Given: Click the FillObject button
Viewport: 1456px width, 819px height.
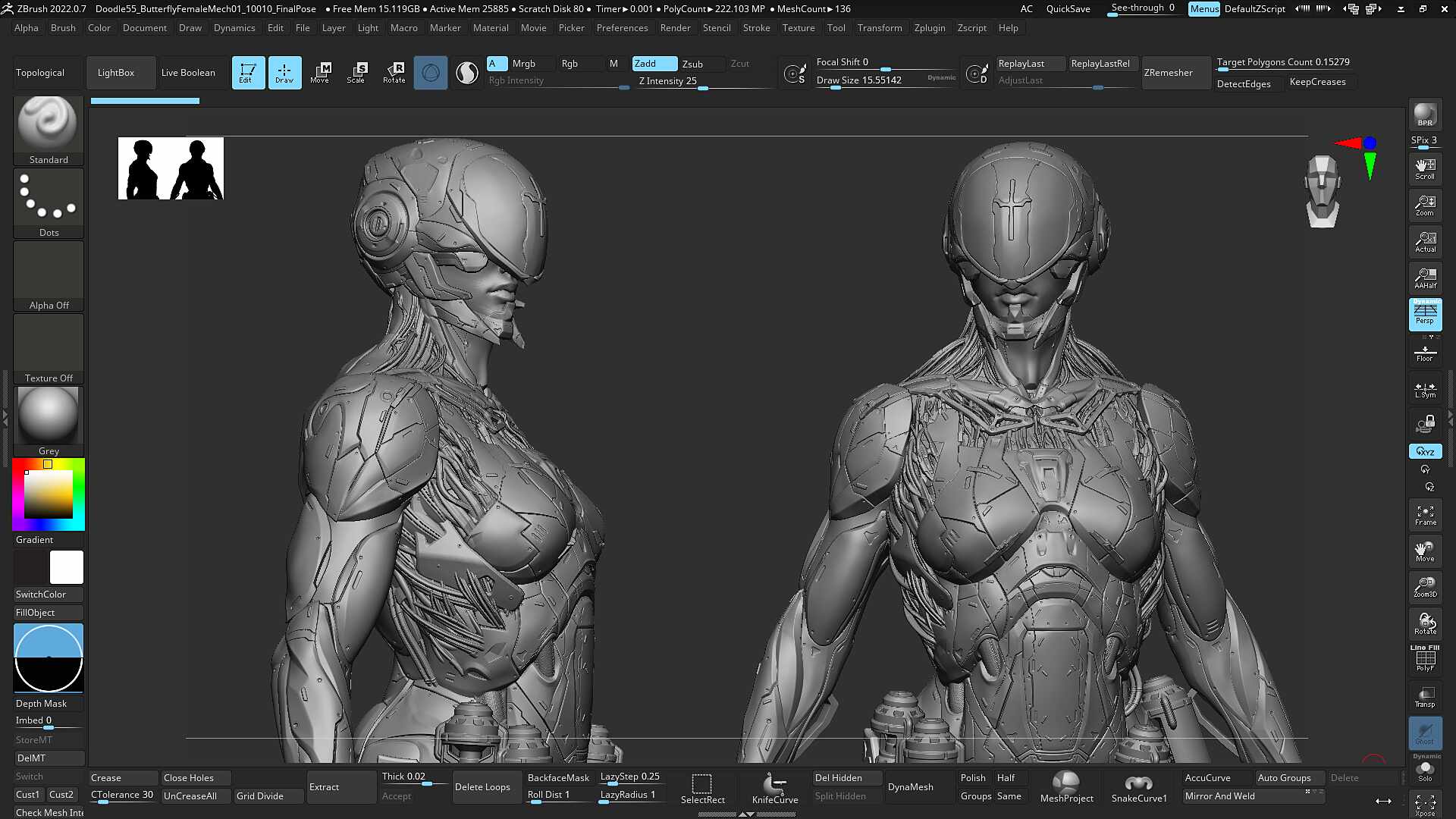Looking at the screenshot, I should click(x=49, y=613).
